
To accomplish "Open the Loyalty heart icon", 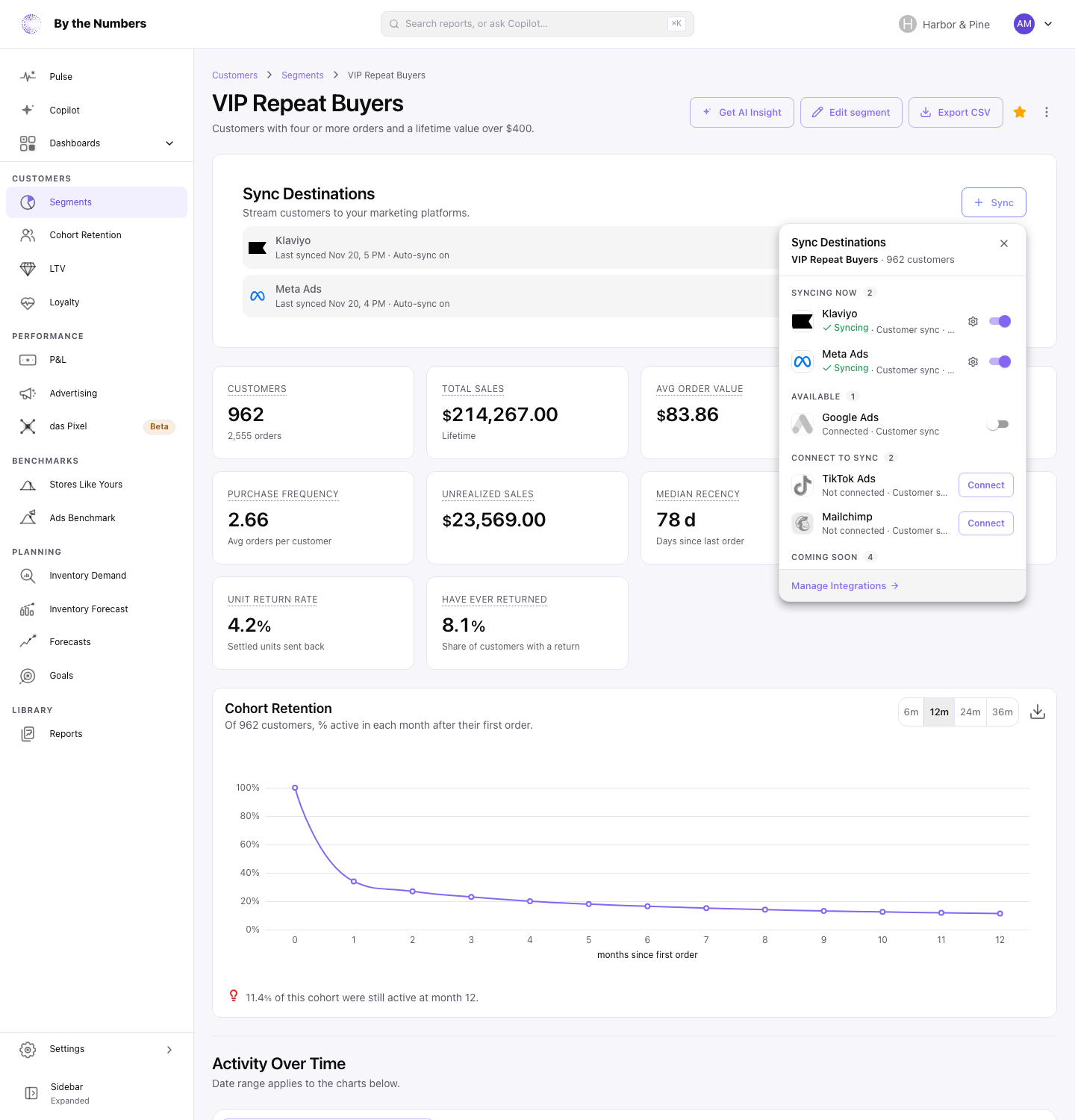I will point(28,302).
